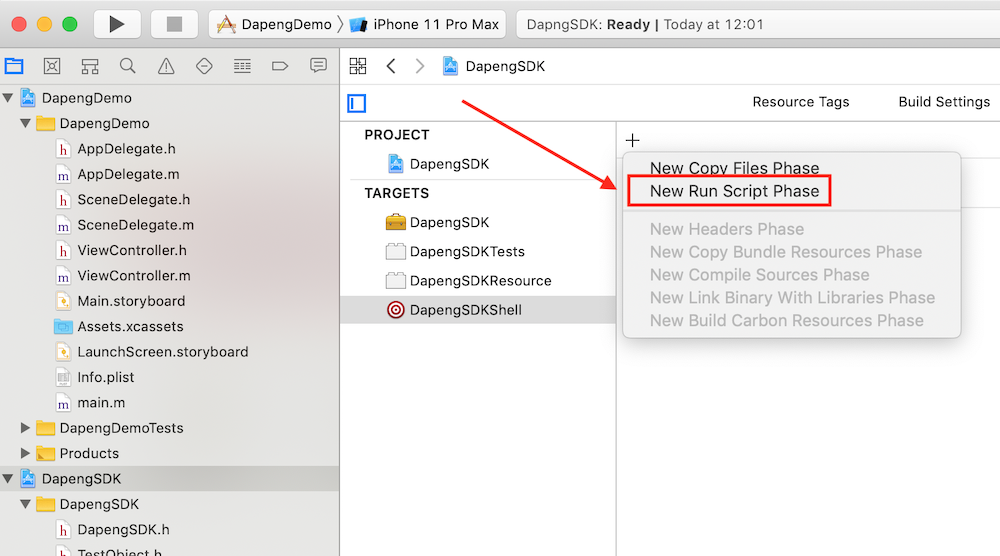Select DapengSDK folder under DapengSDK project
The width and height of the screenshot is (1000, 556).
click(x=169, y=504)
